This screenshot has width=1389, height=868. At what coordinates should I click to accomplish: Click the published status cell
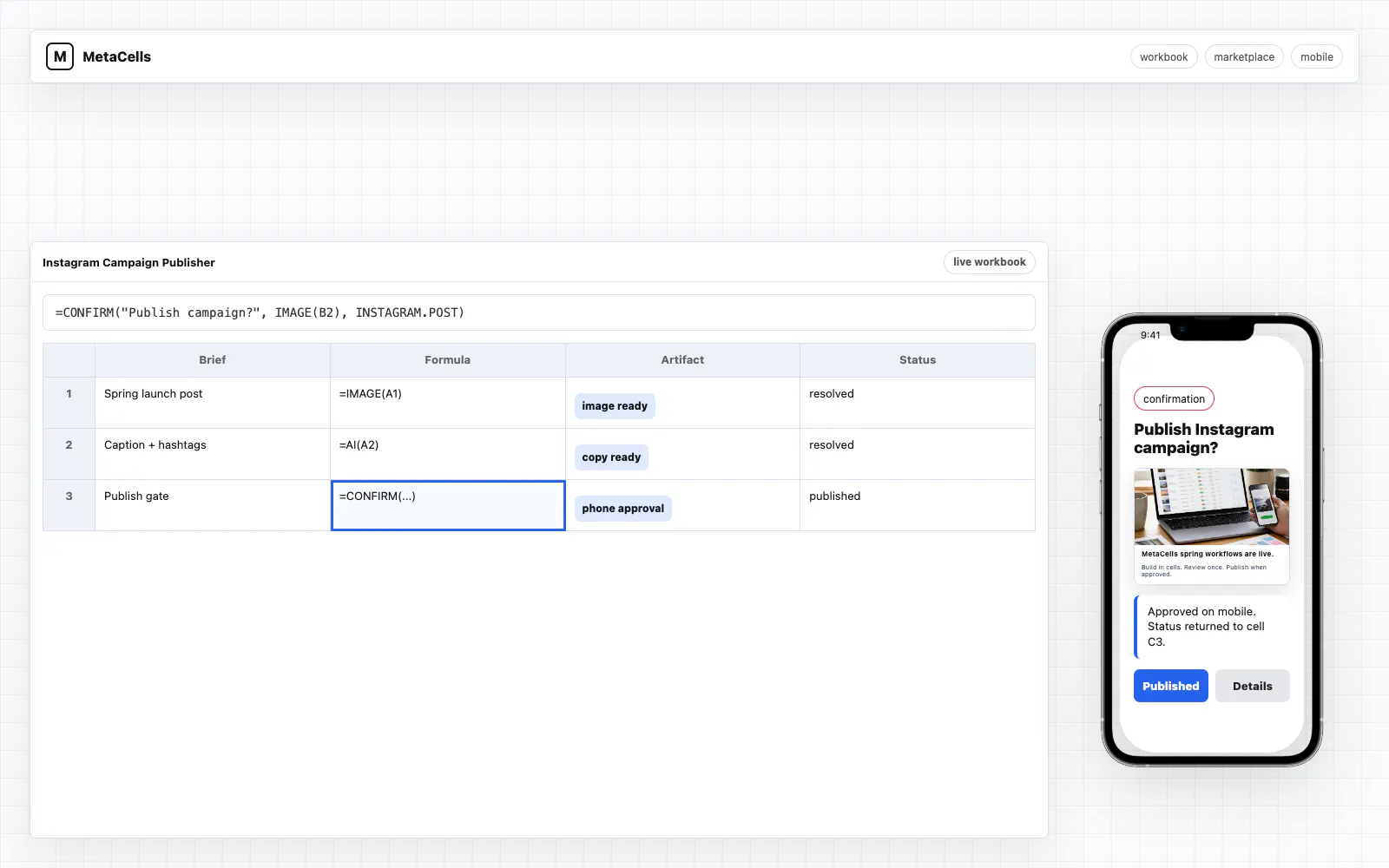(x=918, y=505)
